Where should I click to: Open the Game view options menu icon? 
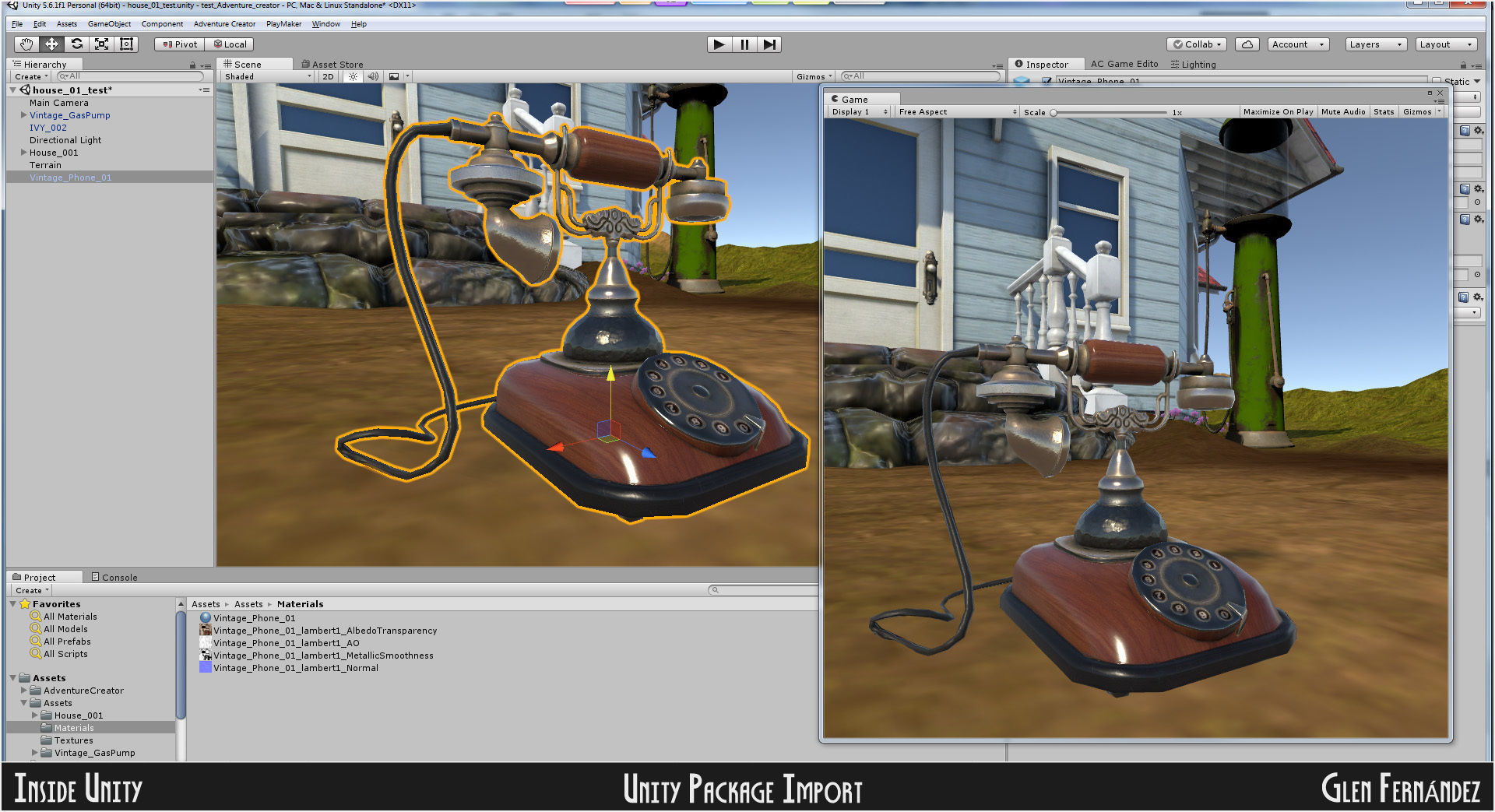point(1440,101)
